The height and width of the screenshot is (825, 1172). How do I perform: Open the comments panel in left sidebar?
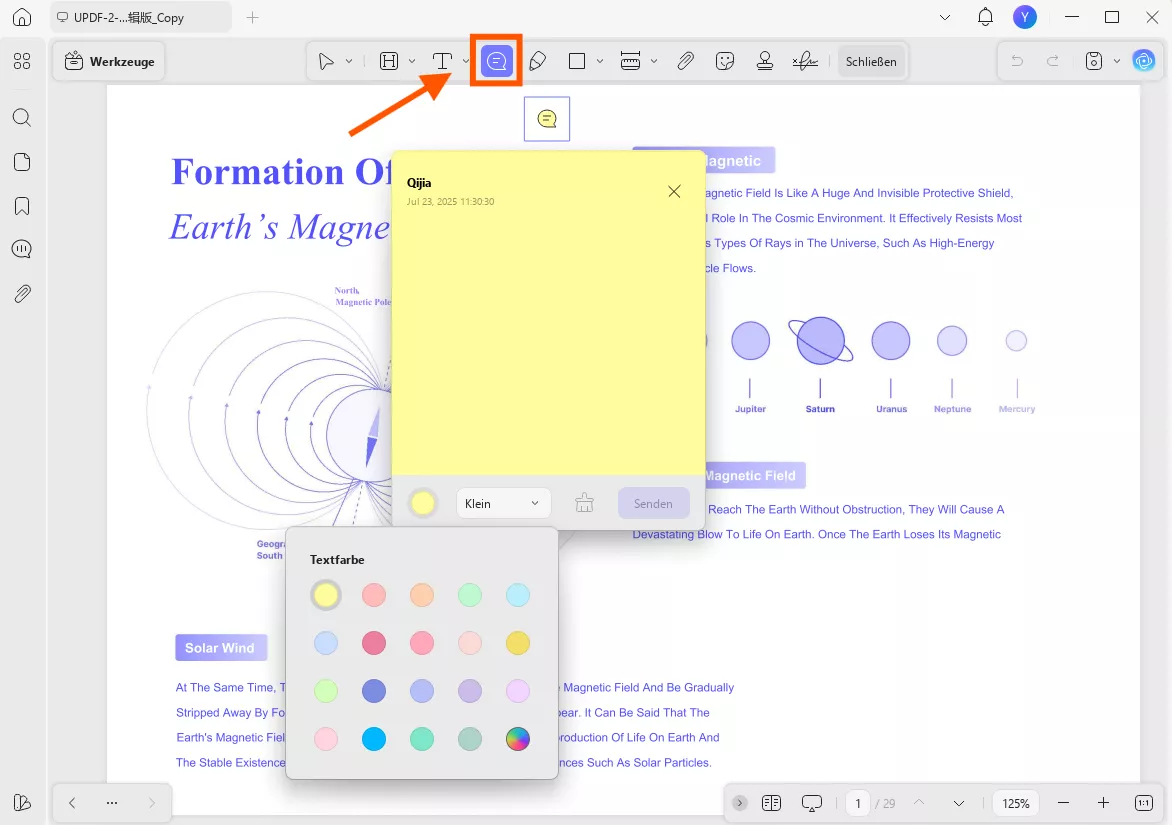pos(22,250)
